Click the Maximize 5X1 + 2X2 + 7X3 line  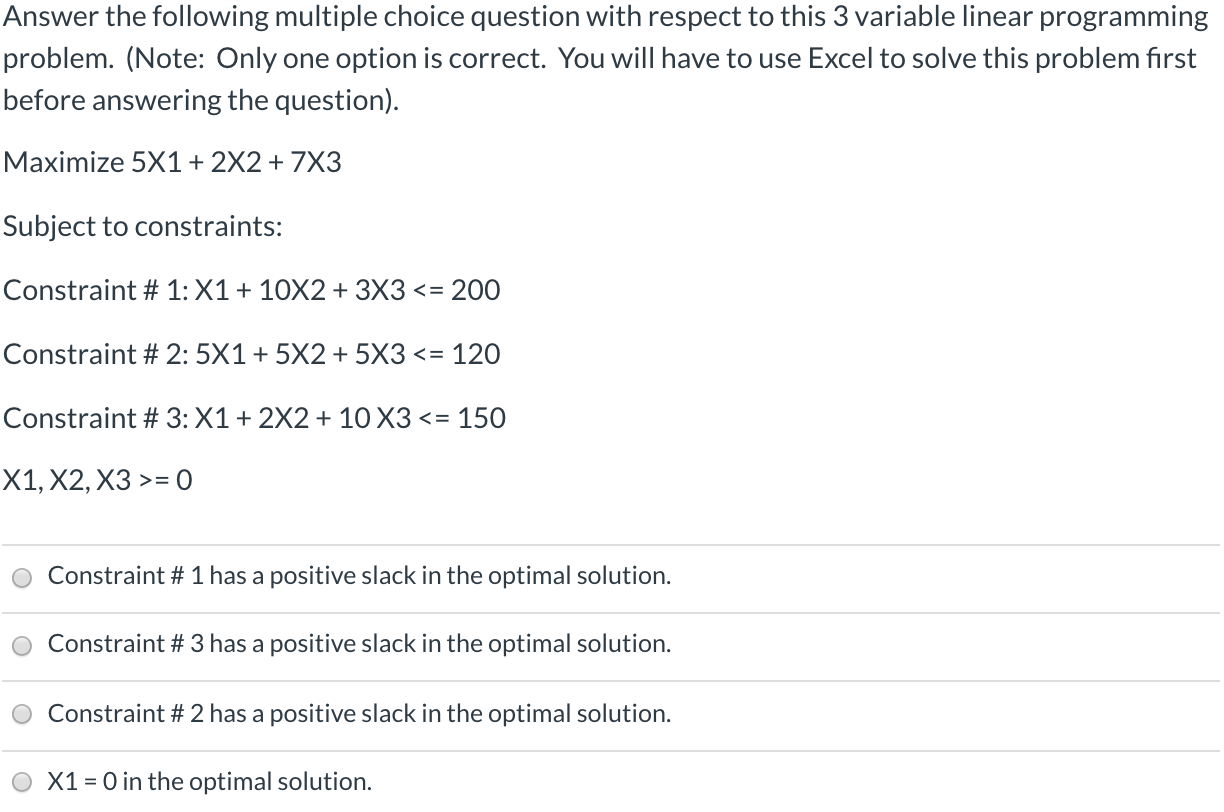(x=172, y=162)
